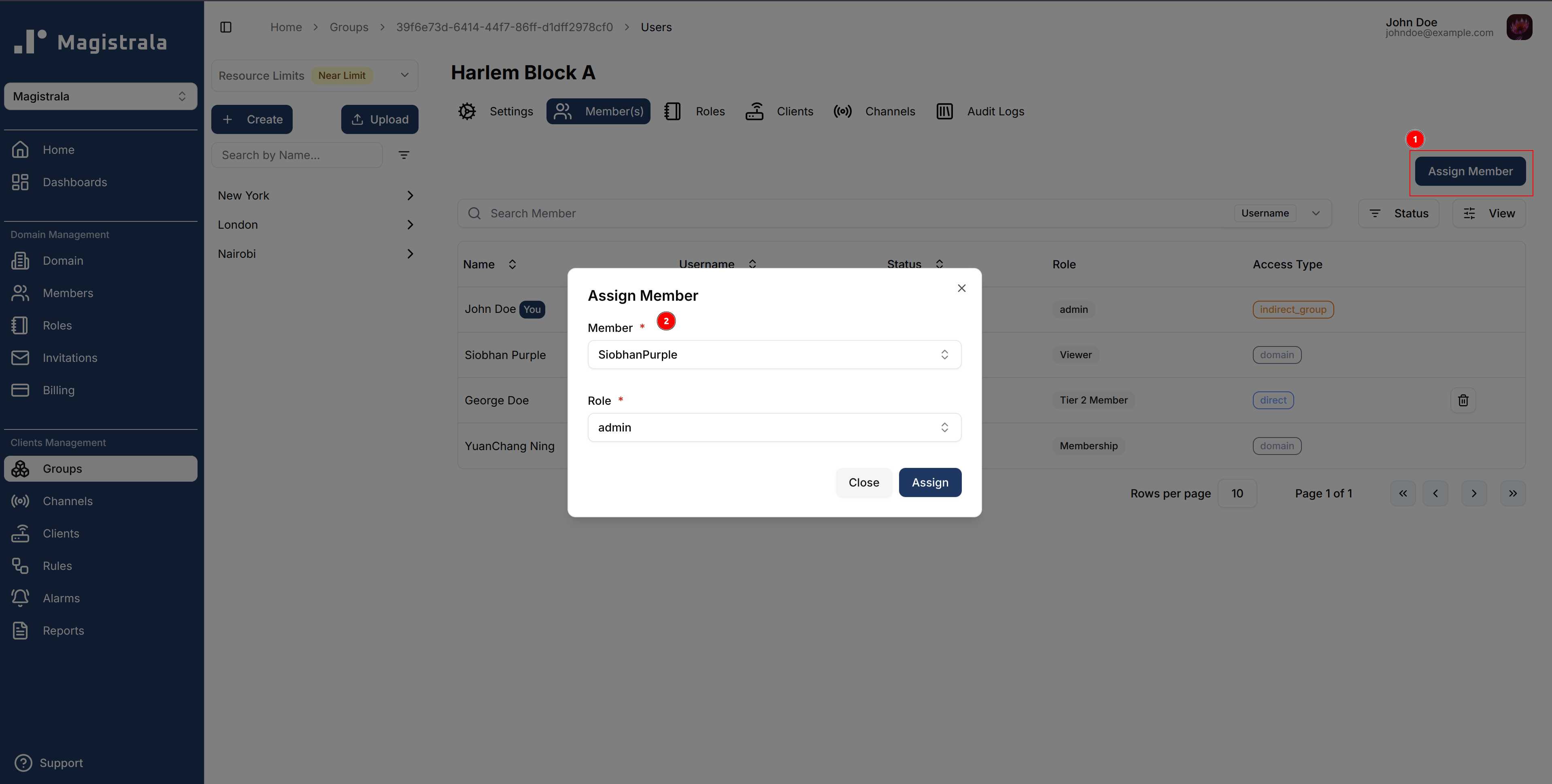Viewport: 1552px width, 784px height.
Task: Open the Member dropdown showing SiobhanPurple
Action: tap(774, 354)
